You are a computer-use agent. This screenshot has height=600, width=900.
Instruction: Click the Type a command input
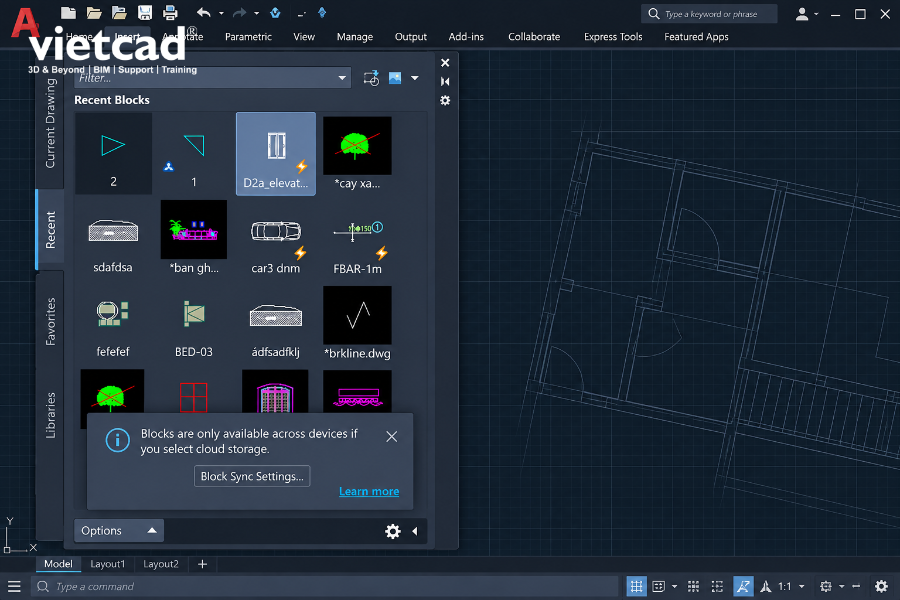point(326,586)
